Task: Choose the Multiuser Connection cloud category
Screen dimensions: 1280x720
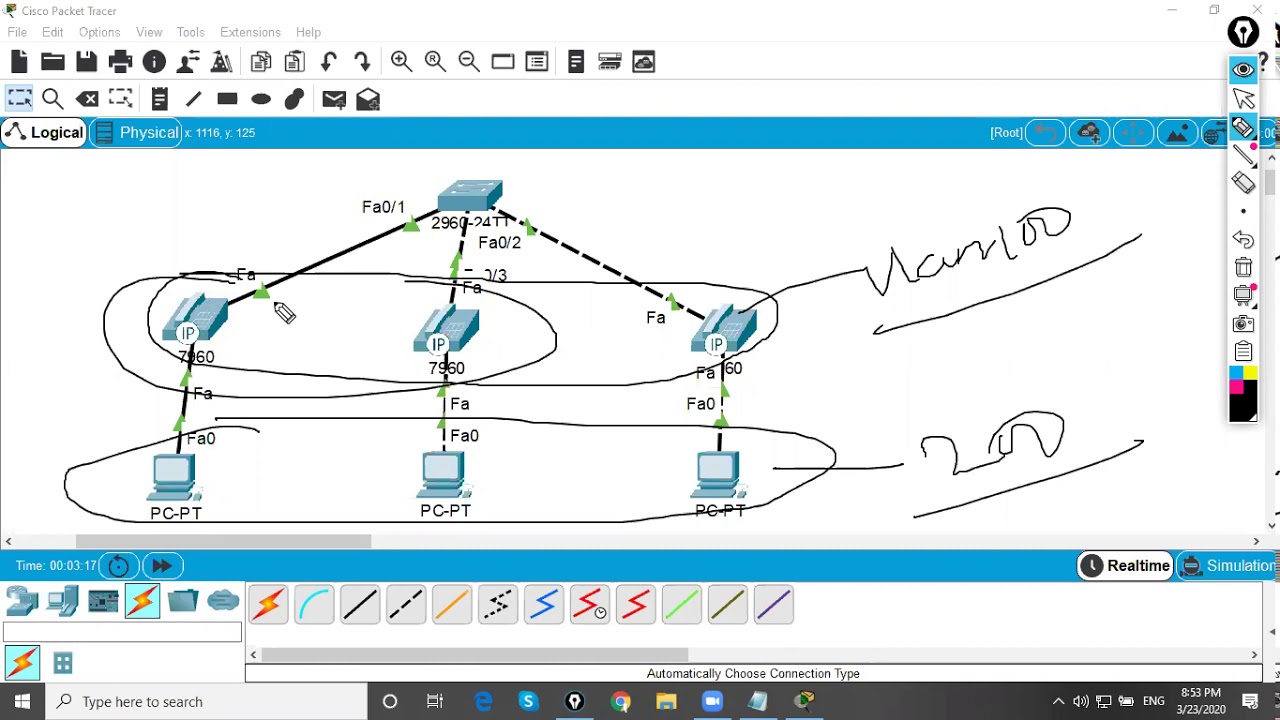Action: [223, 601]
